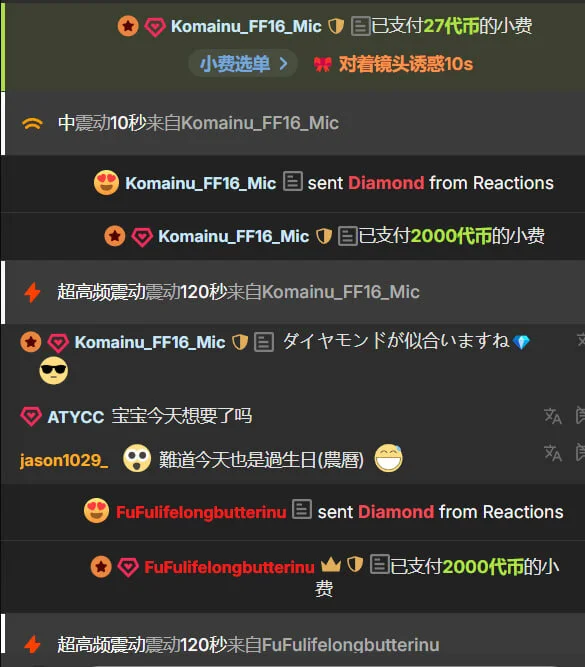The height and width of the screenshot is (667, 585).
Task: Click the lightning icon in Komainu's 120秒 vibration
Action: pos(32,293)
